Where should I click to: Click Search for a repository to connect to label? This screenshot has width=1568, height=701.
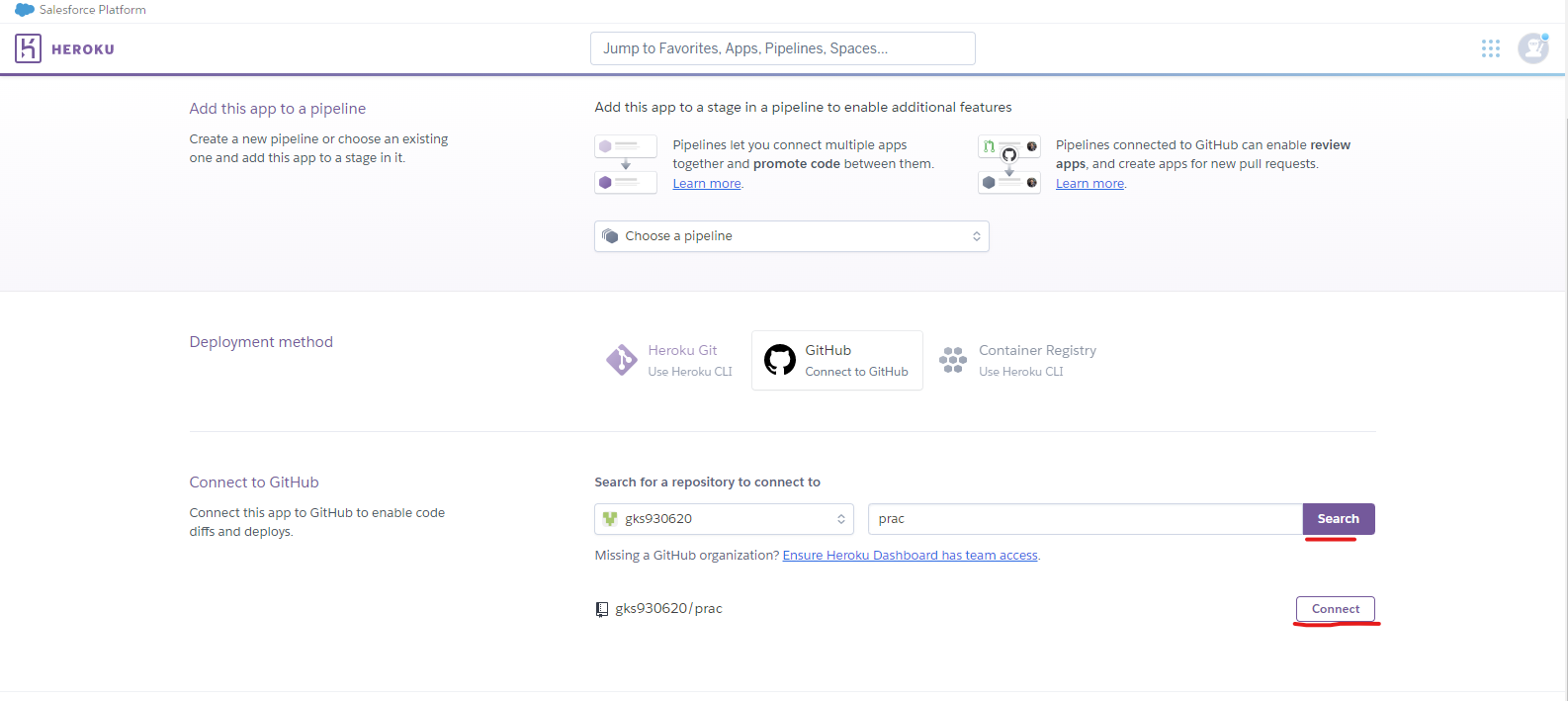pyautogui.click(x=708, y=482)
